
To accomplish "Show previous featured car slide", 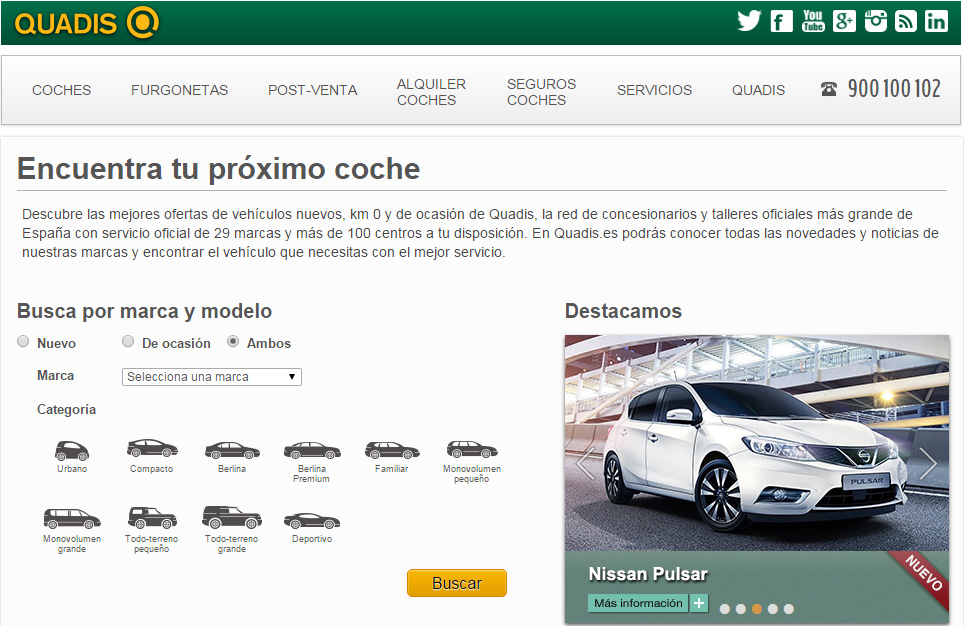I will 585,463.
